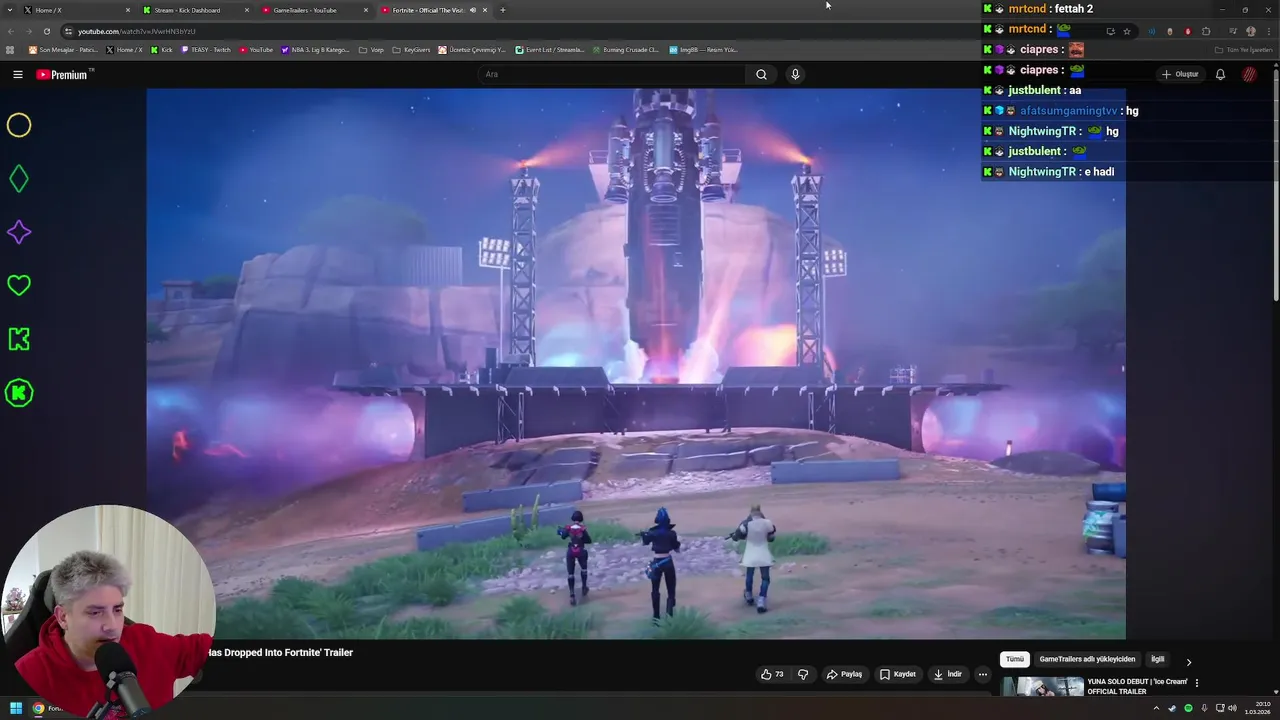Like the video with thumbs up
This screenshot has width=1280, height=720.
point(771,674)
